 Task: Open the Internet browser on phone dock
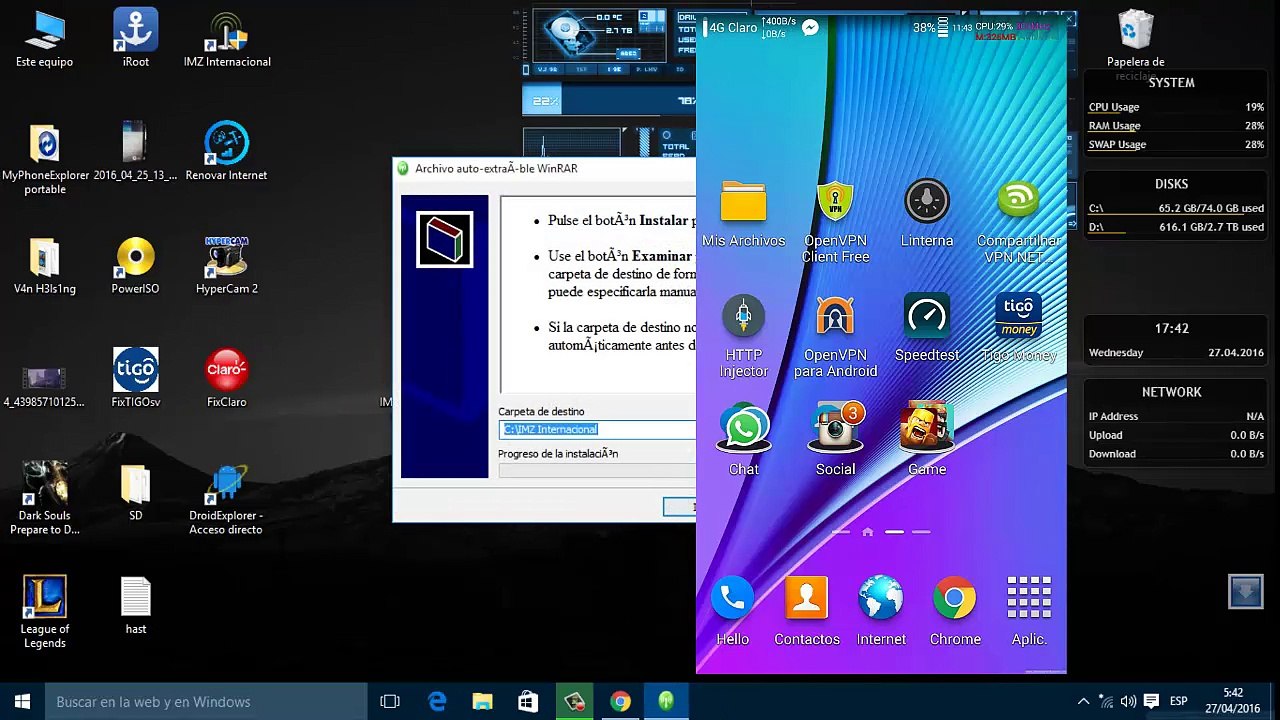pos(881,610)
